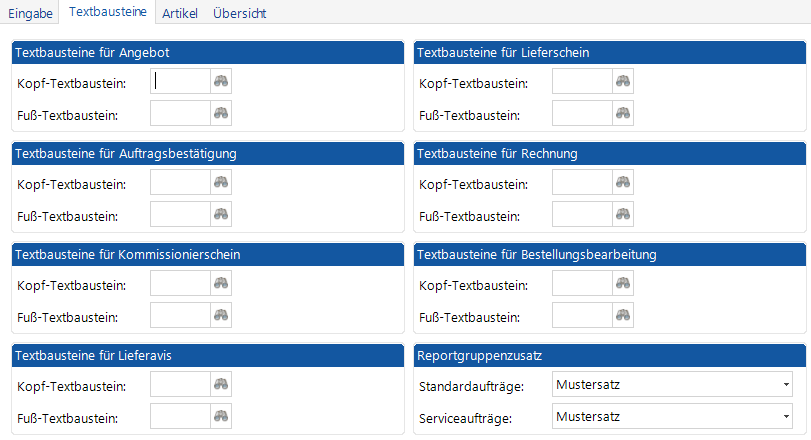The height and width of the screenshot is (440, 811).
Task: Click binoculars search for Angebot Kopf-Textbaustein
Action: coord(221,82)
